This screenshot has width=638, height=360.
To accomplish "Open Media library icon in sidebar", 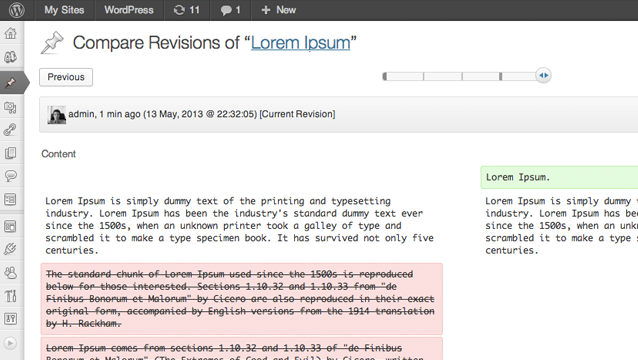I will [x=11, y=107].
